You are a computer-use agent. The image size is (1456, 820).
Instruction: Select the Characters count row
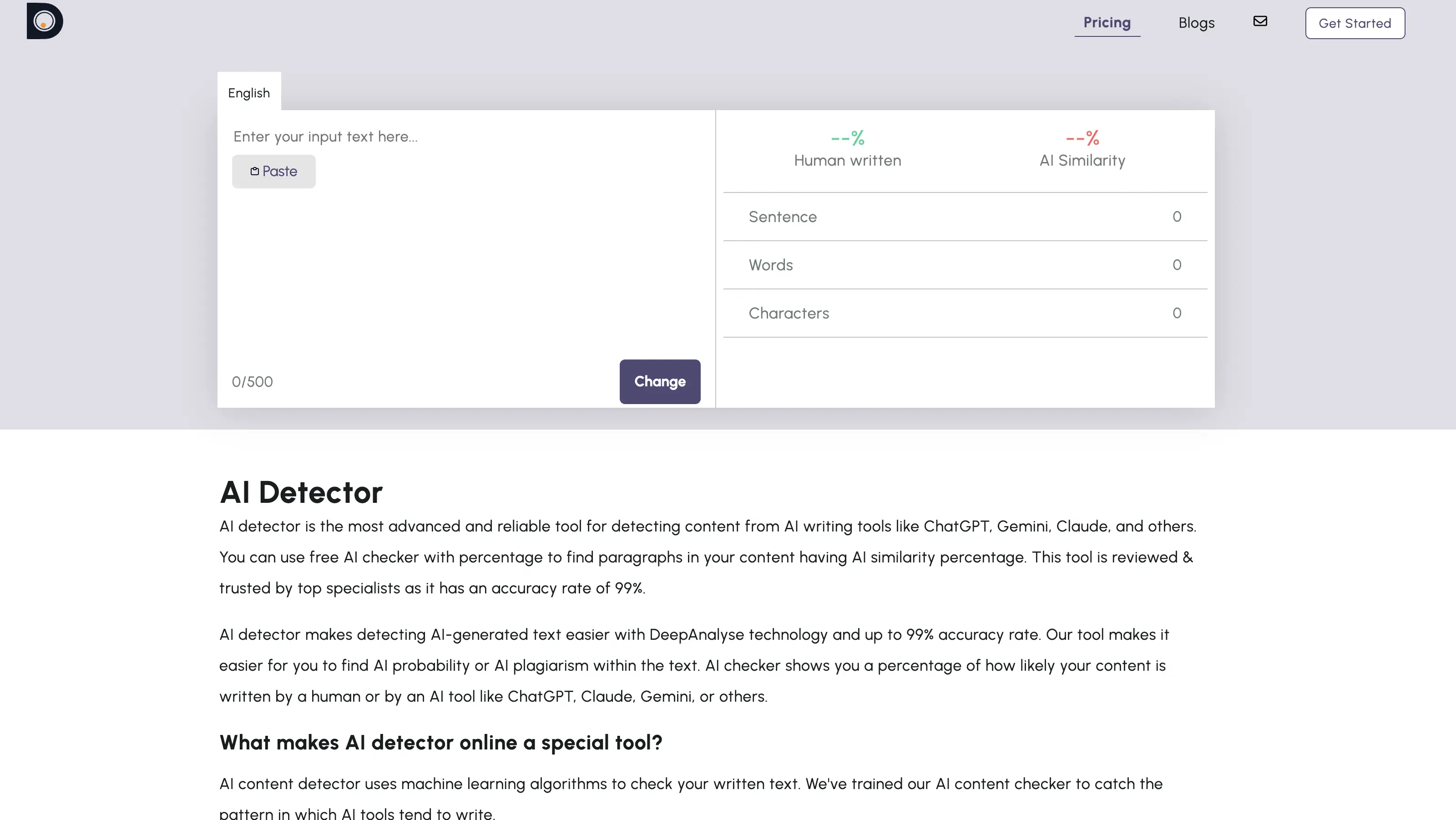tap(964, 313)
